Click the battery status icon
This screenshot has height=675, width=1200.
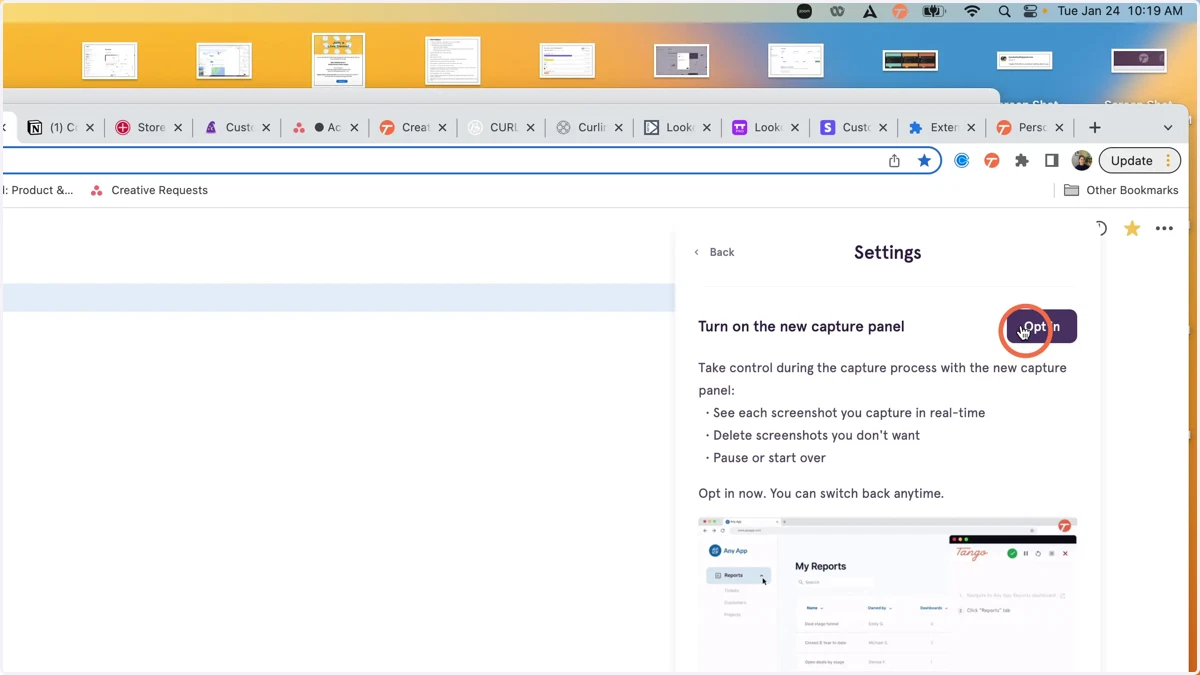934,11
